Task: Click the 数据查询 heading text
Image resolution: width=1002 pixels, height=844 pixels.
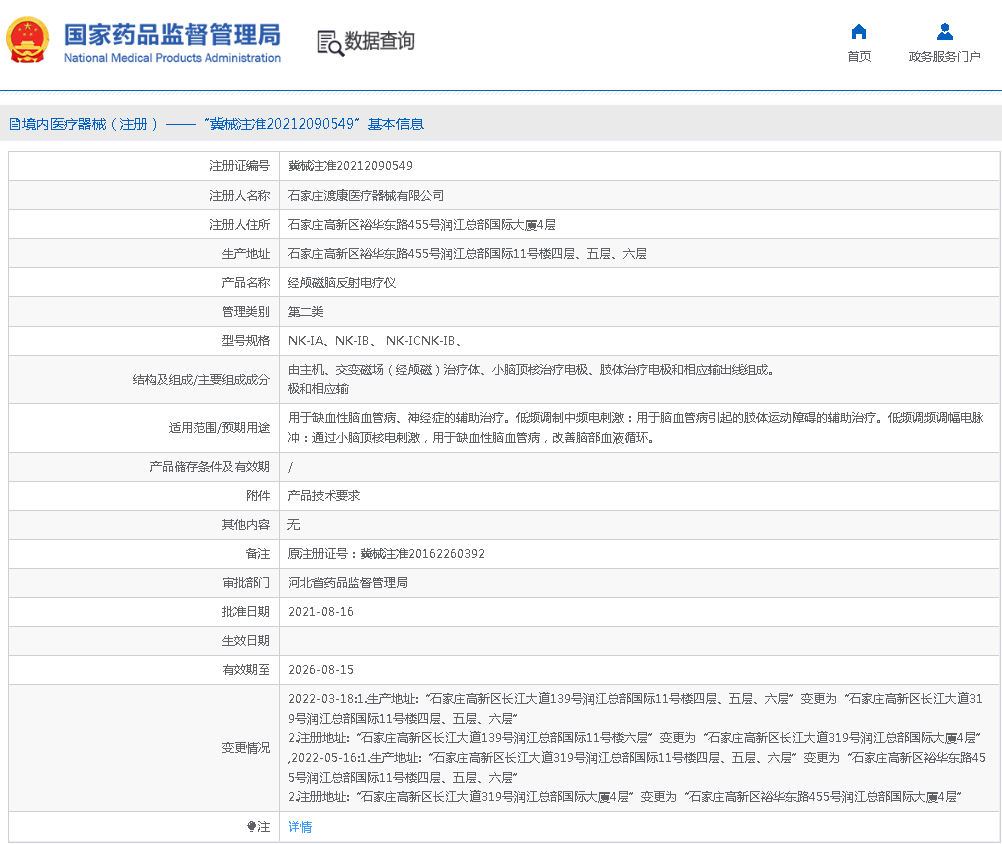Action: pos(379,41)
